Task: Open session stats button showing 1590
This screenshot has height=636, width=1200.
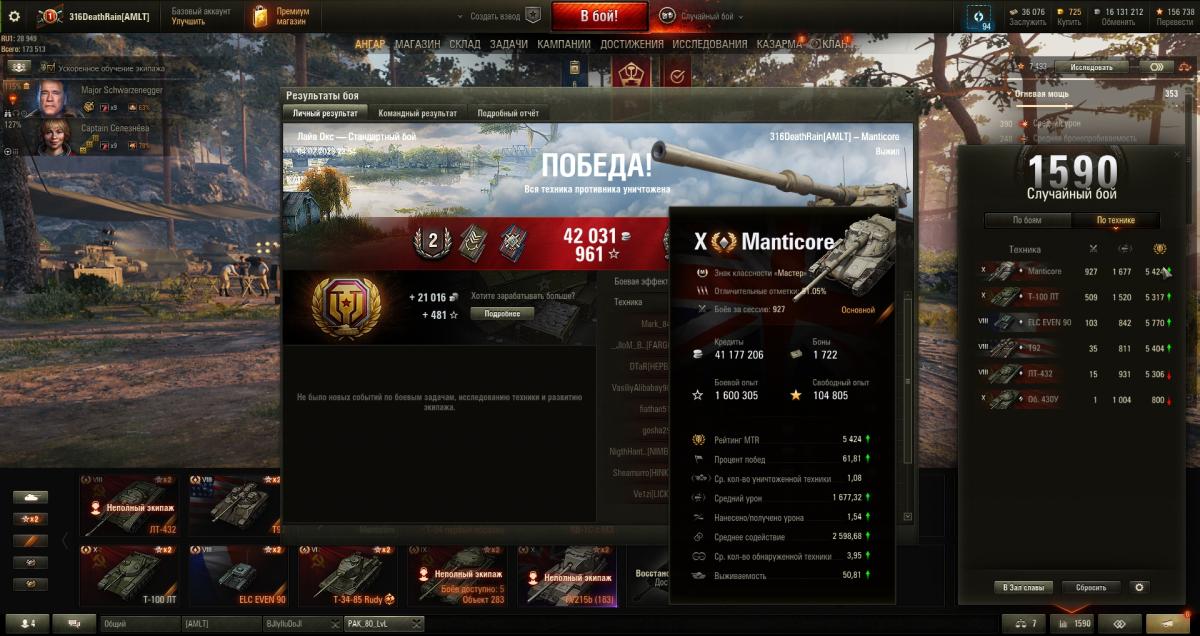Action: click(x=1076, y=623)
